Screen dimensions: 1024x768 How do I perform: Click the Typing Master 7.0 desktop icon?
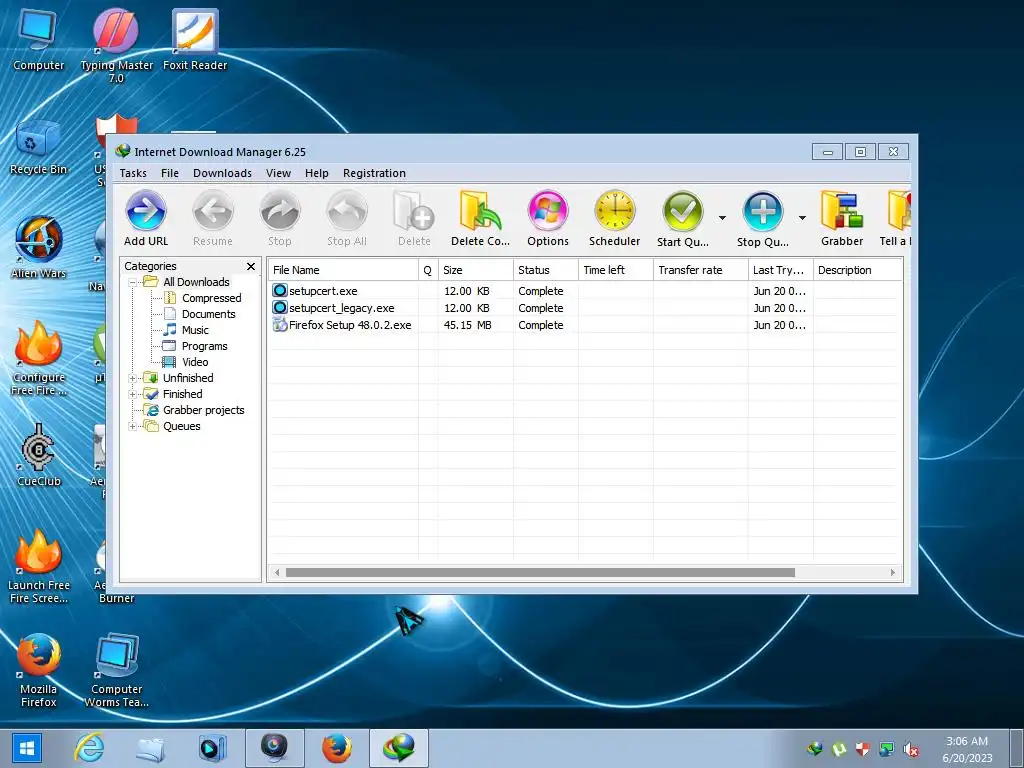click(116, 46)
